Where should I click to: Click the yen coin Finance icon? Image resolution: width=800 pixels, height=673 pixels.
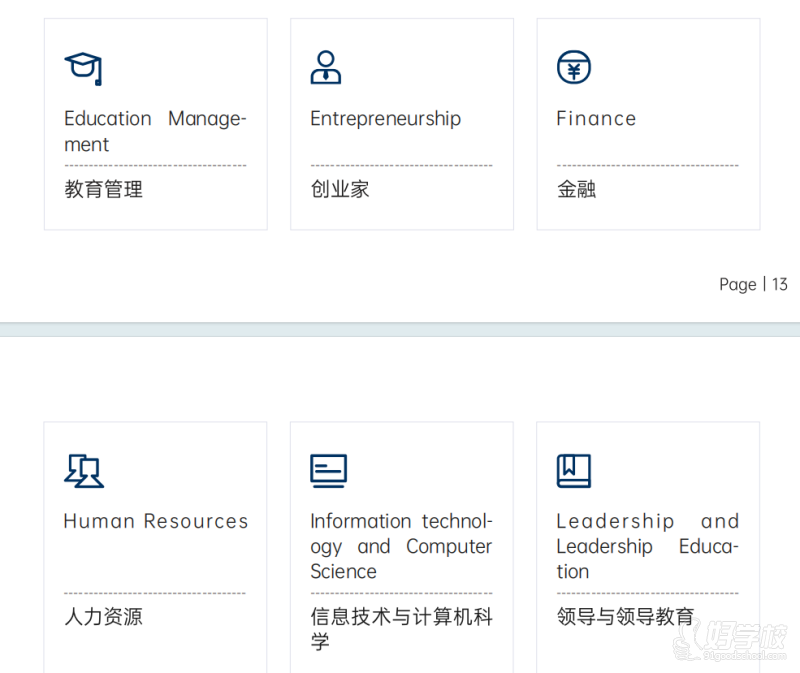pos(573,68)
